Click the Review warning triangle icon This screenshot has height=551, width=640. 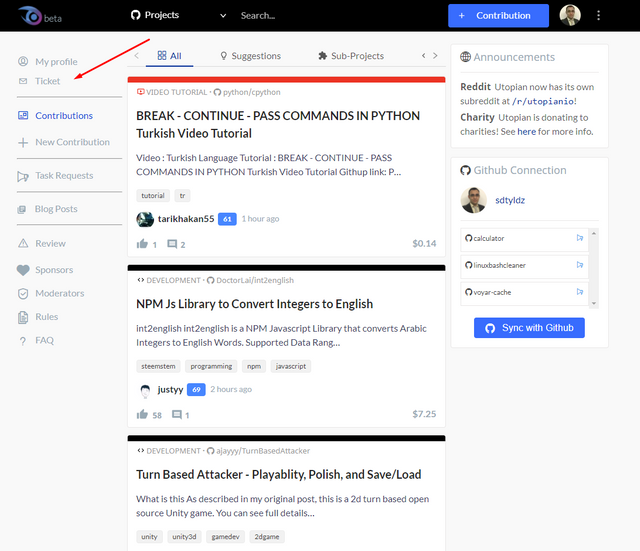(23, 244)
